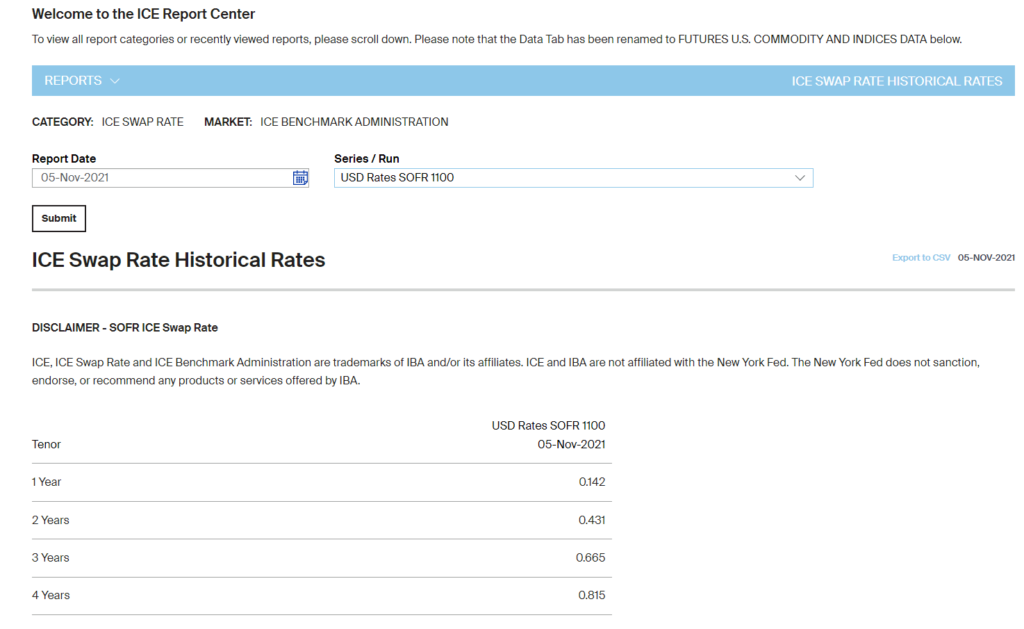Screen dimensions: 1024x629
Task: Click the ICE BENCHMARK ADMINISTRATION market value
Action: point(354,121)
